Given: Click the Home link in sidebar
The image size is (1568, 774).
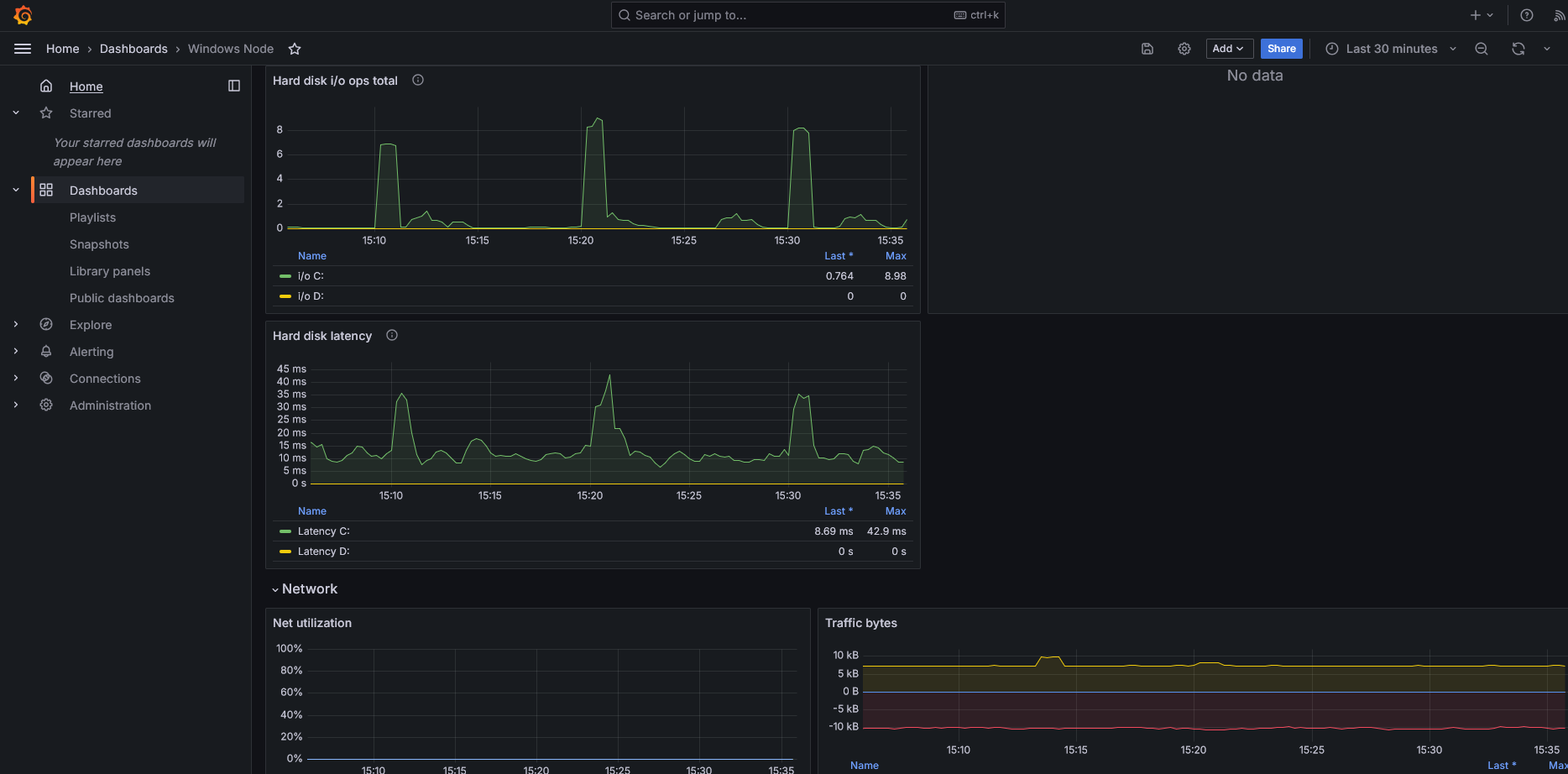Looking at the screenshot, I should tap(86, 86).
